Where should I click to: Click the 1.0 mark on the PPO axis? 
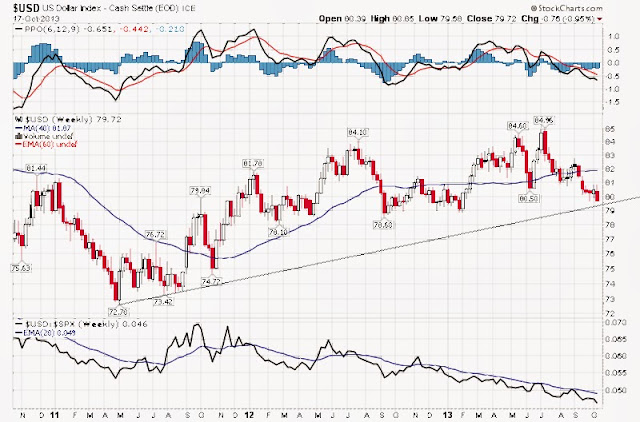coord(614,36)
